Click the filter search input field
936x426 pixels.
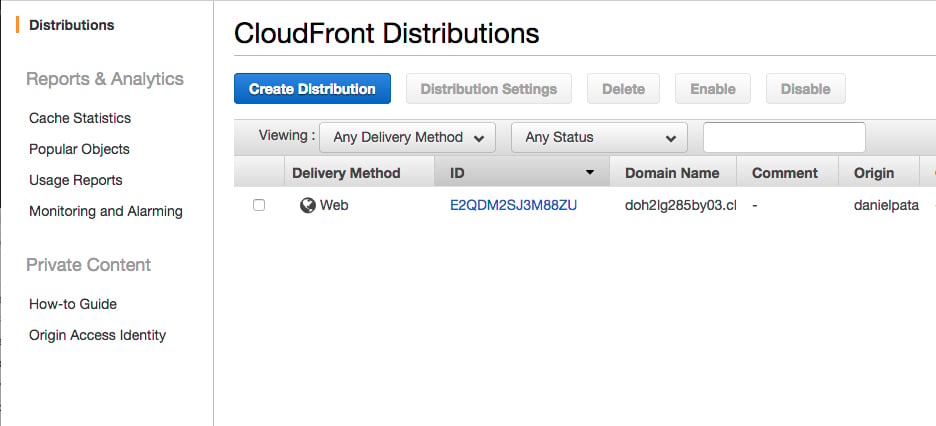pyautogui.click(x=784, y=138)
